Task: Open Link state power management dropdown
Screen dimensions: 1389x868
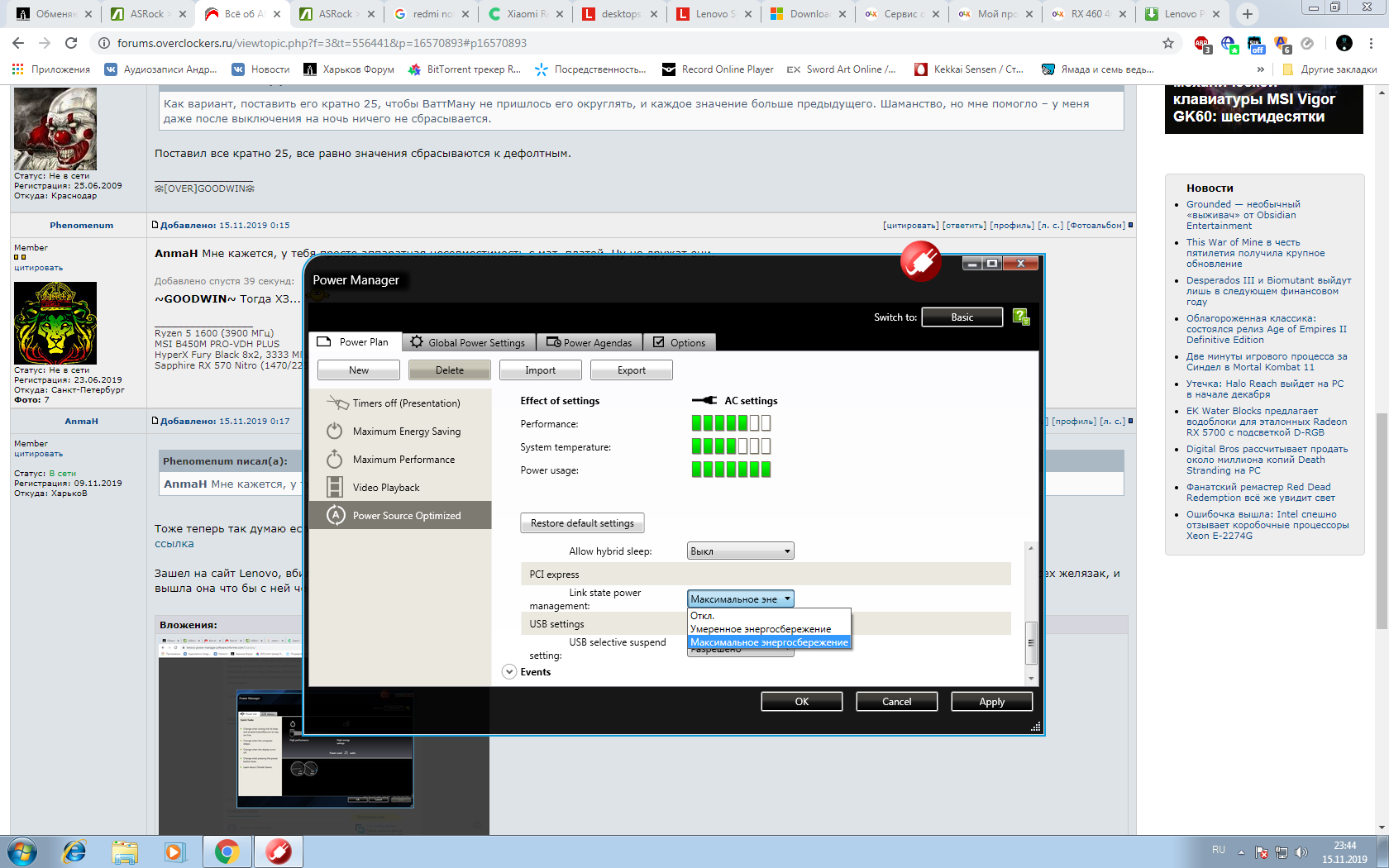Action: tap(741, 599)
